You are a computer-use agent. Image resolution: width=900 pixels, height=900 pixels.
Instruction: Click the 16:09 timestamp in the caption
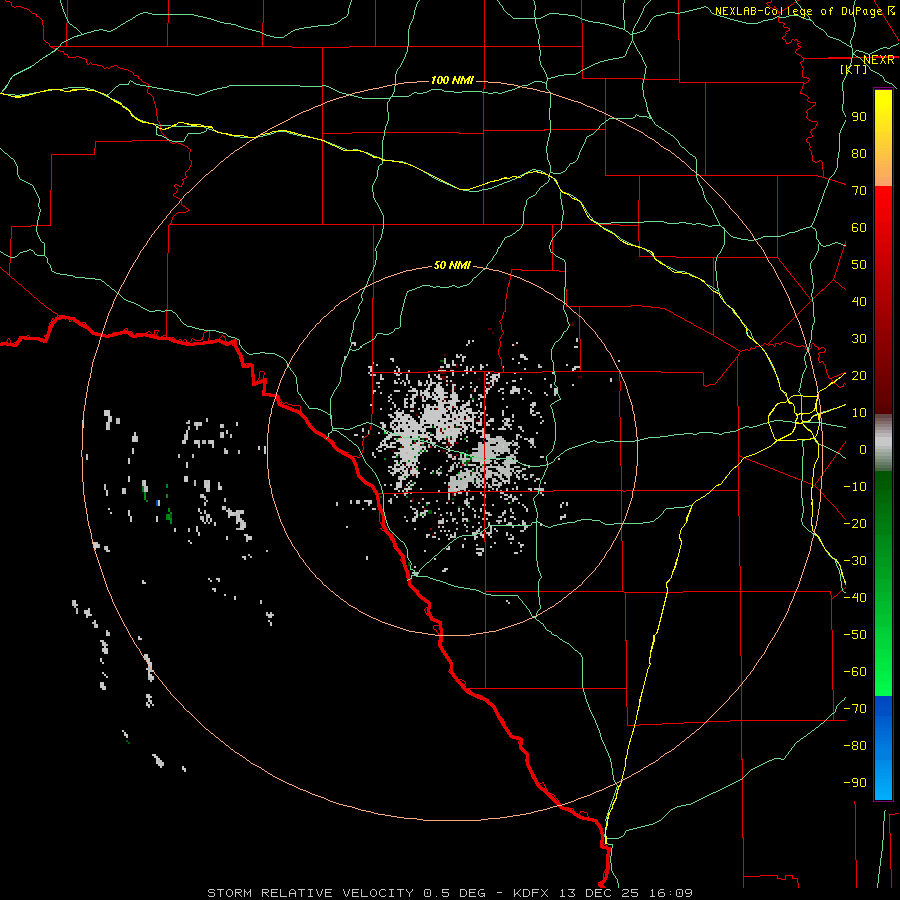point(671,893)
